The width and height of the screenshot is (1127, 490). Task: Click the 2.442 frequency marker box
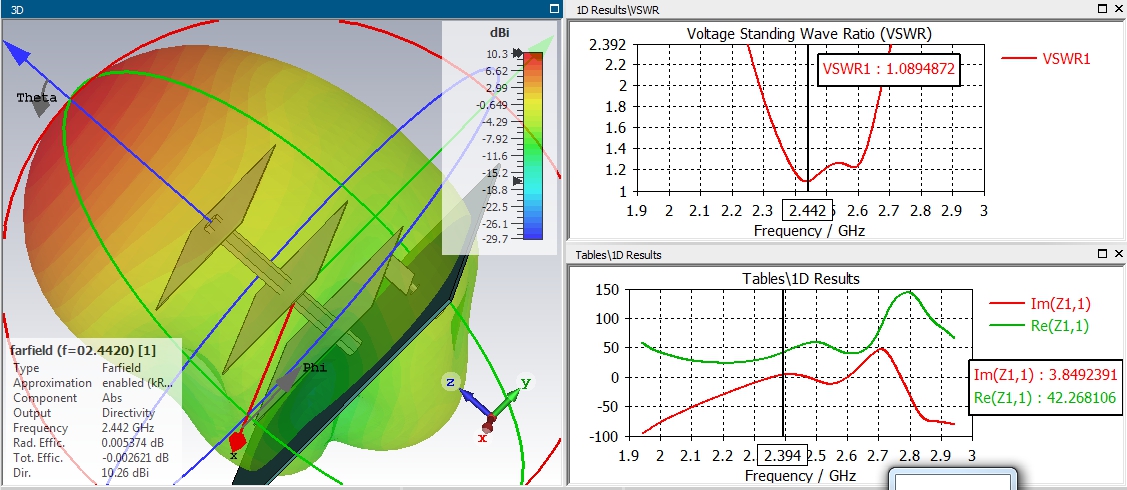point(806,211)
